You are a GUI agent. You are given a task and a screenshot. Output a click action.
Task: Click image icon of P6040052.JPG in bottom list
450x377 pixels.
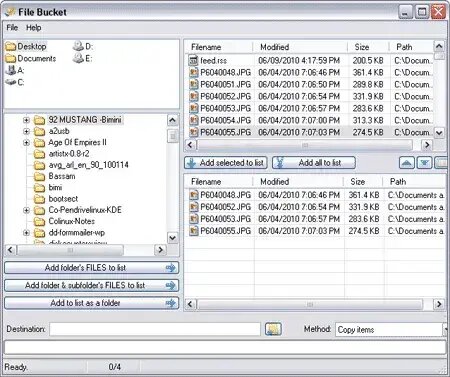(x=194, y=207)
